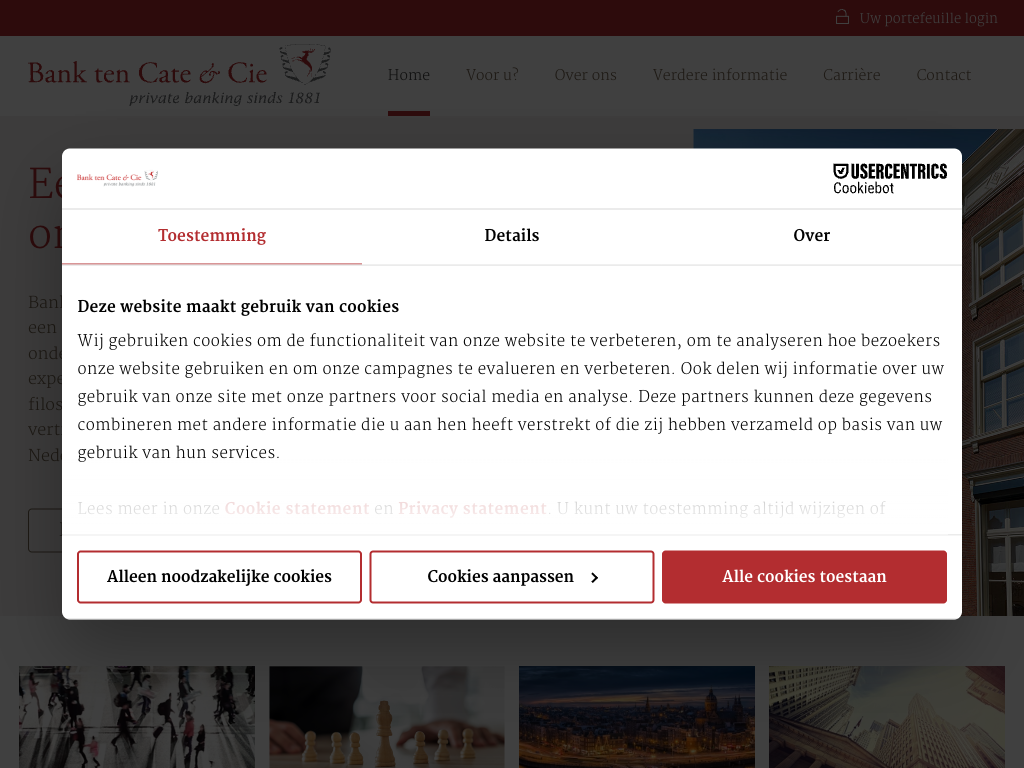
Task: Switch to the Over tab
Action: pyautogui.click(x=811, y=236)
